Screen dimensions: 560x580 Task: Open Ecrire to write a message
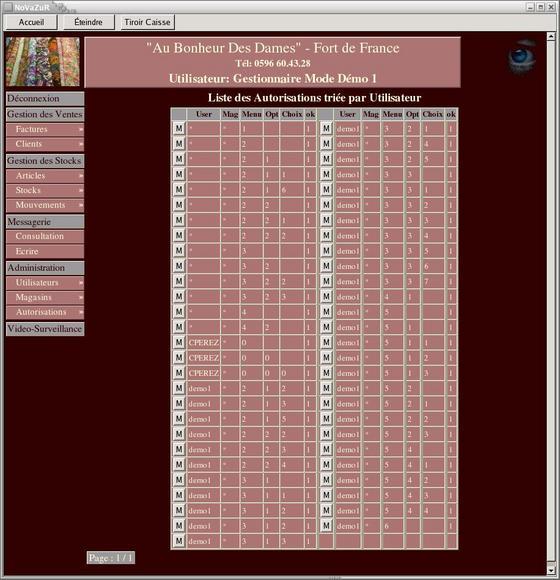click(x=45, y=252)
